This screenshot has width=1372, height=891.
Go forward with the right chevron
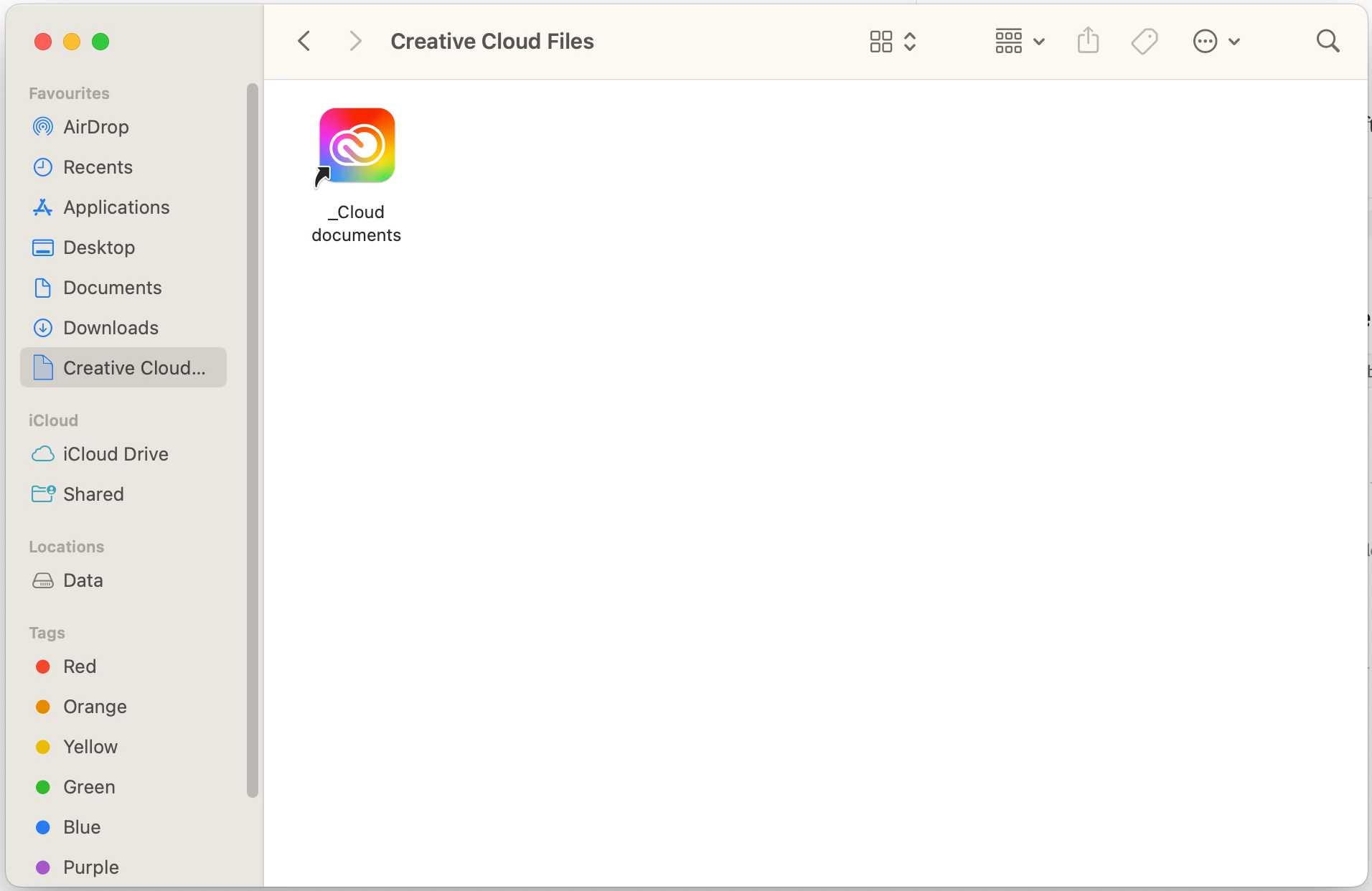click(x=354, y=42)
